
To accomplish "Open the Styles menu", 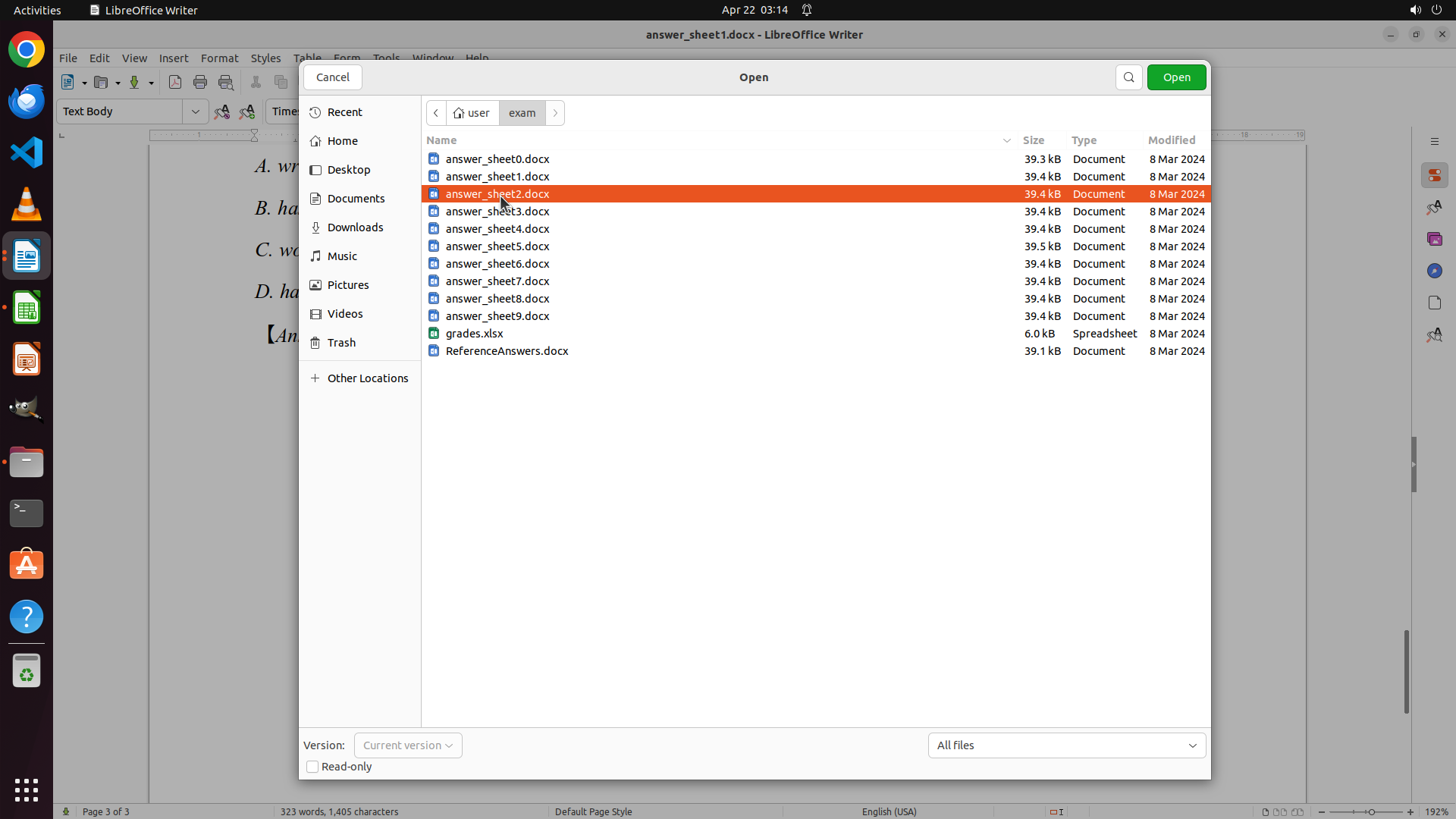I will point(265,58).
